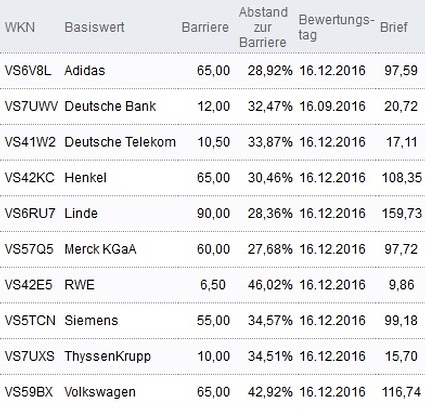425x409 pixels.
Task: Click the Bewertungstag column header
Action: tap(334, 27)
